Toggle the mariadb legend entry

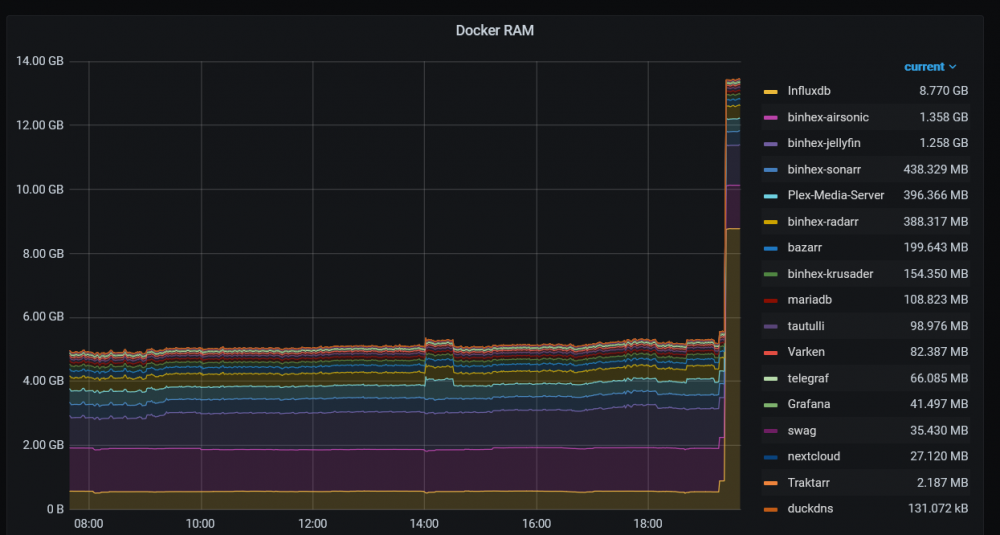pyautogui.click(x=809, y=300)
